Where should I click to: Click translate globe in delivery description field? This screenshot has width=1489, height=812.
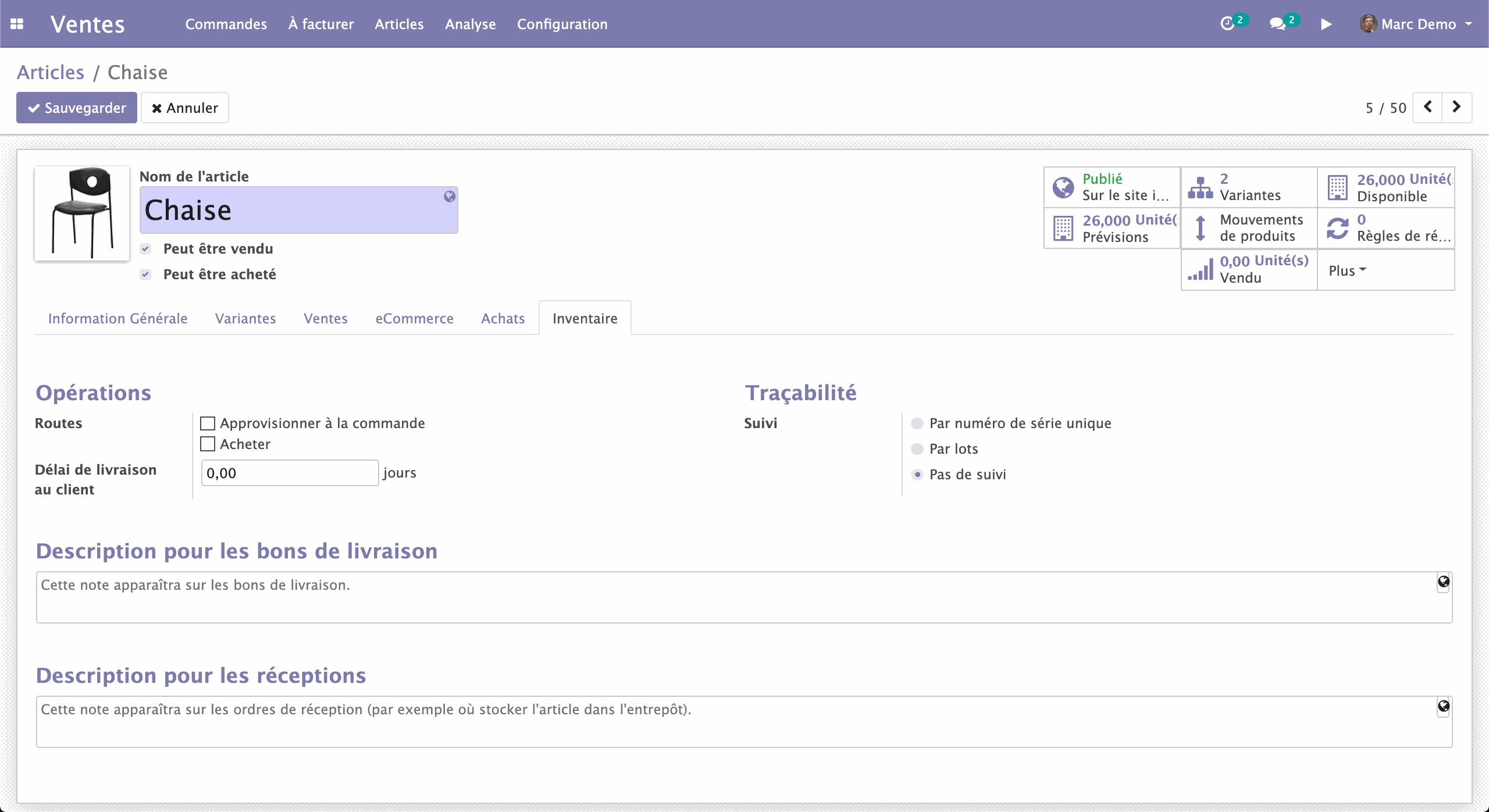1443,582
